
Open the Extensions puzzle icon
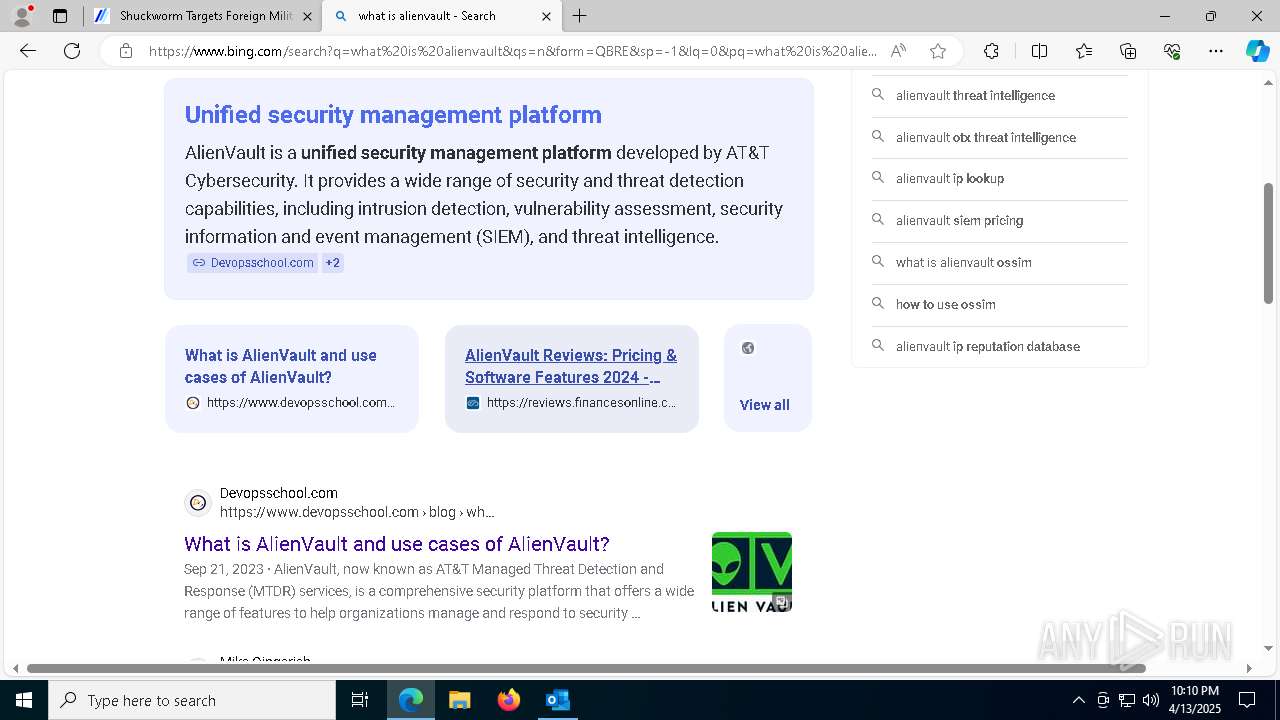[991, 51]
